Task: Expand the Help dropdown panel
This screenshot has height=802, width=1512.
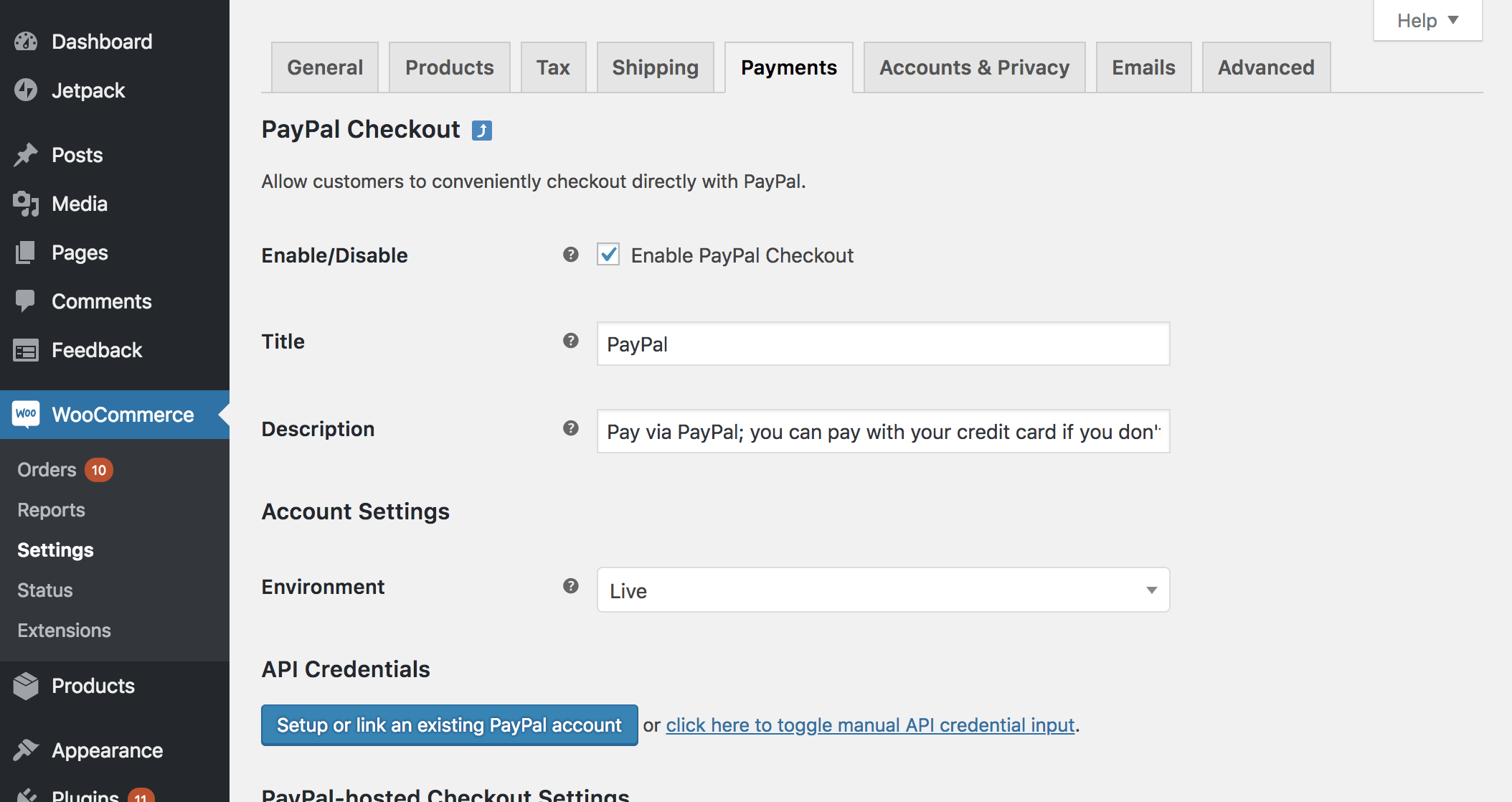Action: coord(1427,21)
